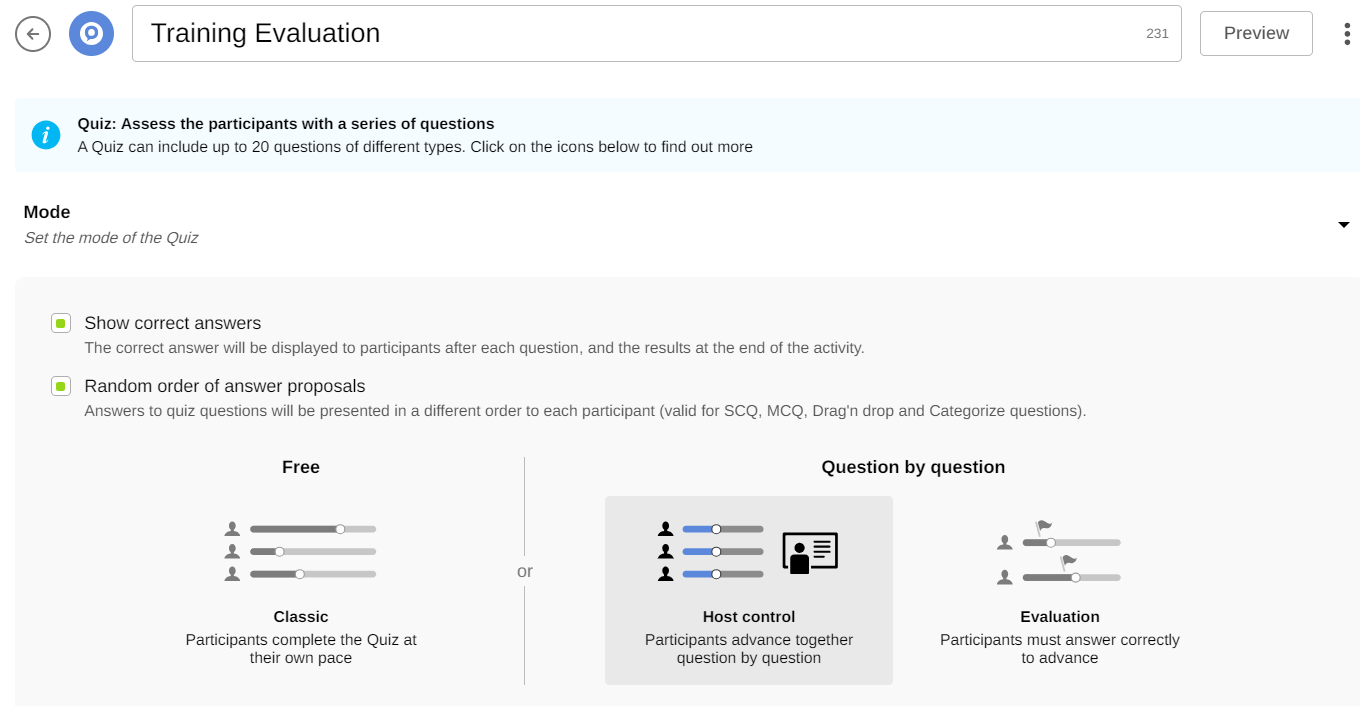Choose the Host control mode label
Image resolution: width=1360 pixels, height=706 pixels.
coord(749,617)
